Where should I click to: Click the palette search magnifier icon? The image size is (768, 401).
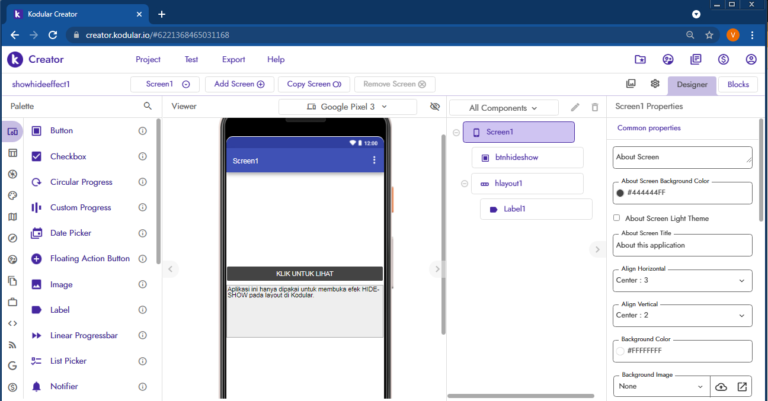click(148, 106)
